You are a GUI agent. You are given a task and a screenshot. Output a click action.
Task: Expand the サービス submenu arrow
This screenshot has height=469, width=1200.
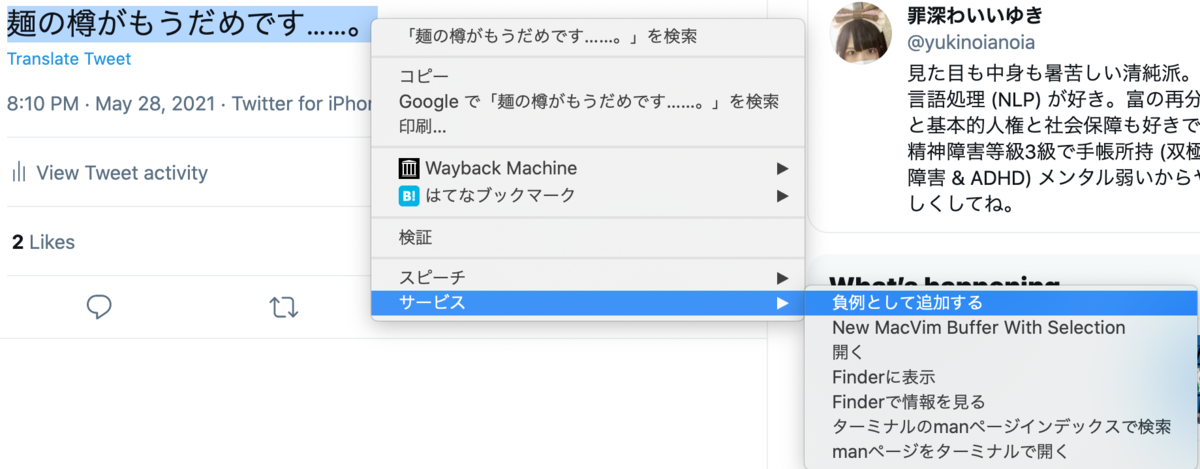click(x=782, y=302)
